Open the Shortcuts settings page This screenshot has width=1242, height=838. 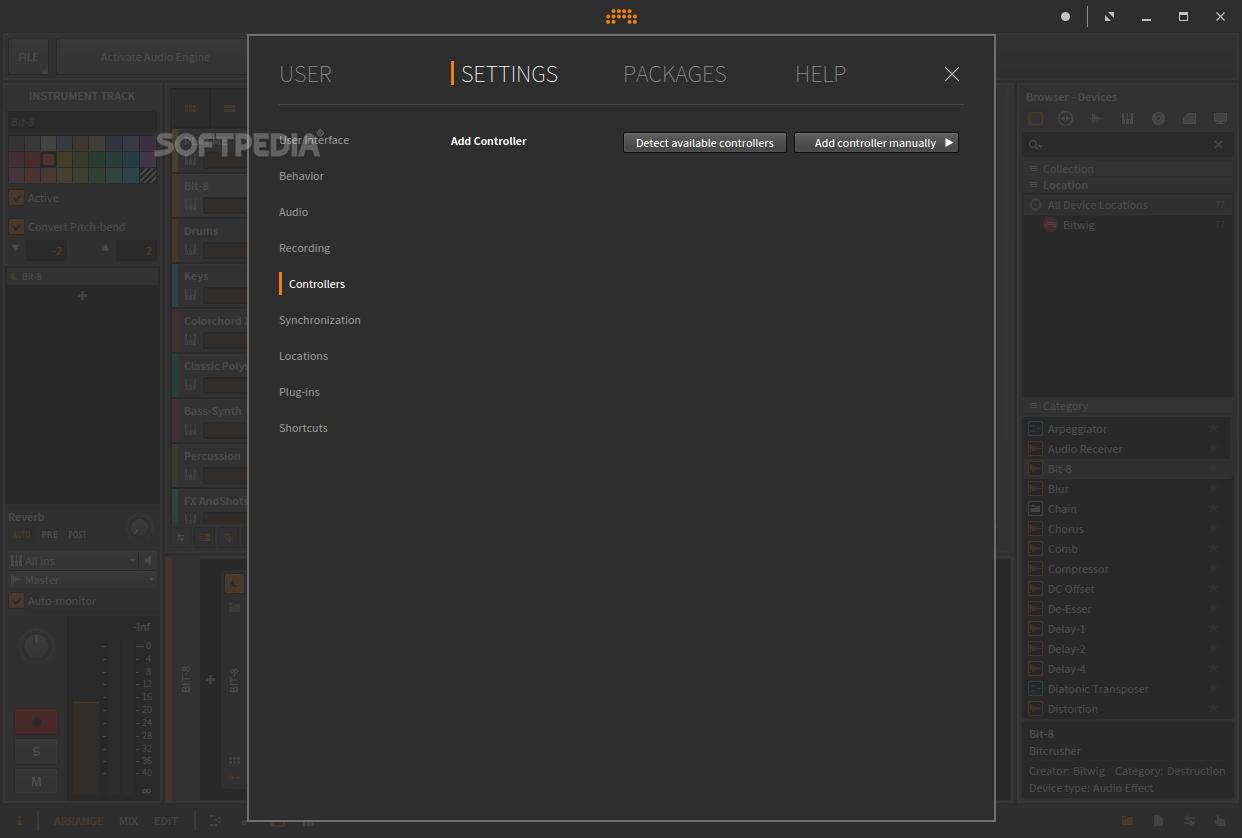pyautogui.click(x=303, y=428)
